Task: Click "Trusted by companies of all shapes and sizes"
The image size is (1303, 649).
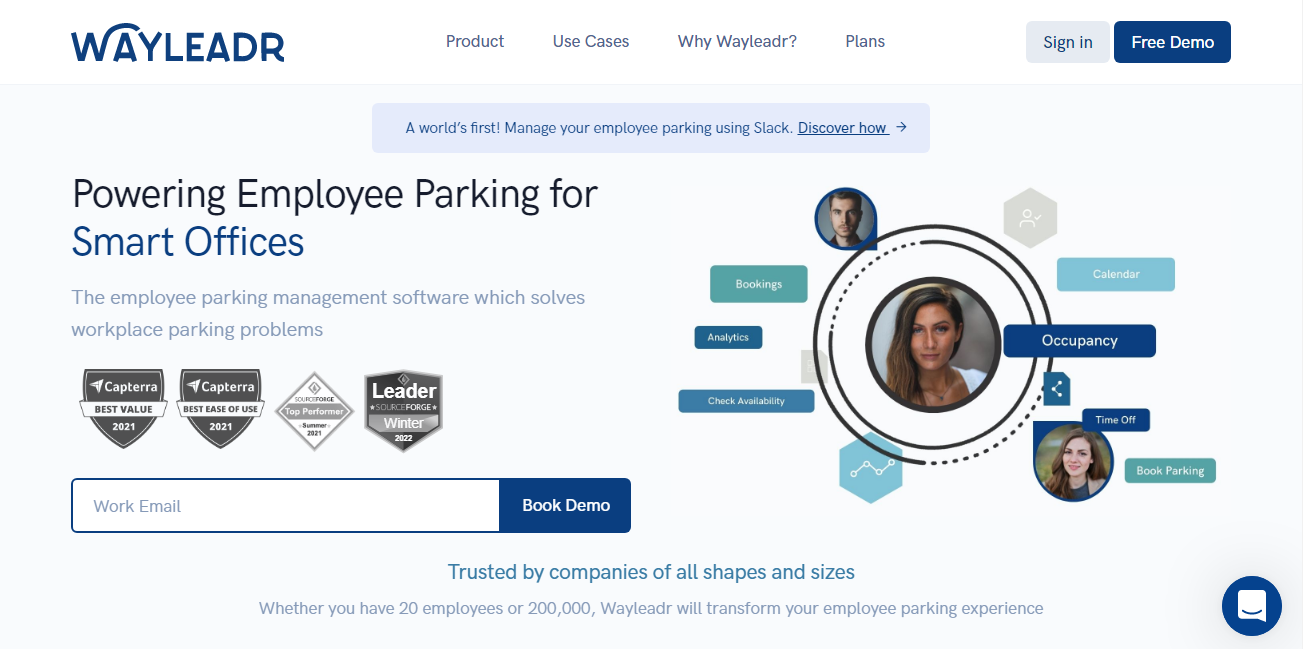Action: pyautogui.click(x=651, y=573)
